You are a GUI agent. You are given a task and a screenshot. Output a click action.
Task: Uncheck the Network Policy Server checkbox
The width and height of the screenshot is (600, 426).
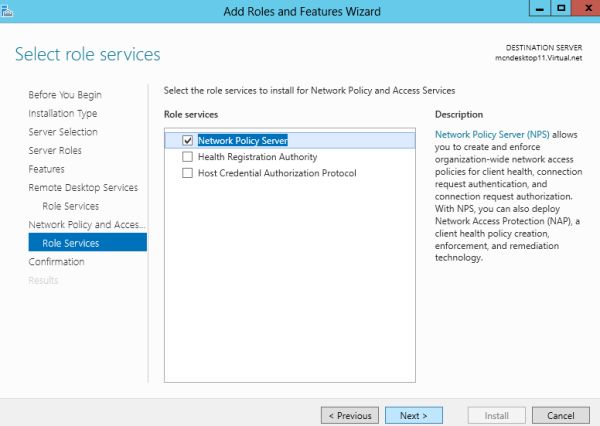[x=187, y=141]
